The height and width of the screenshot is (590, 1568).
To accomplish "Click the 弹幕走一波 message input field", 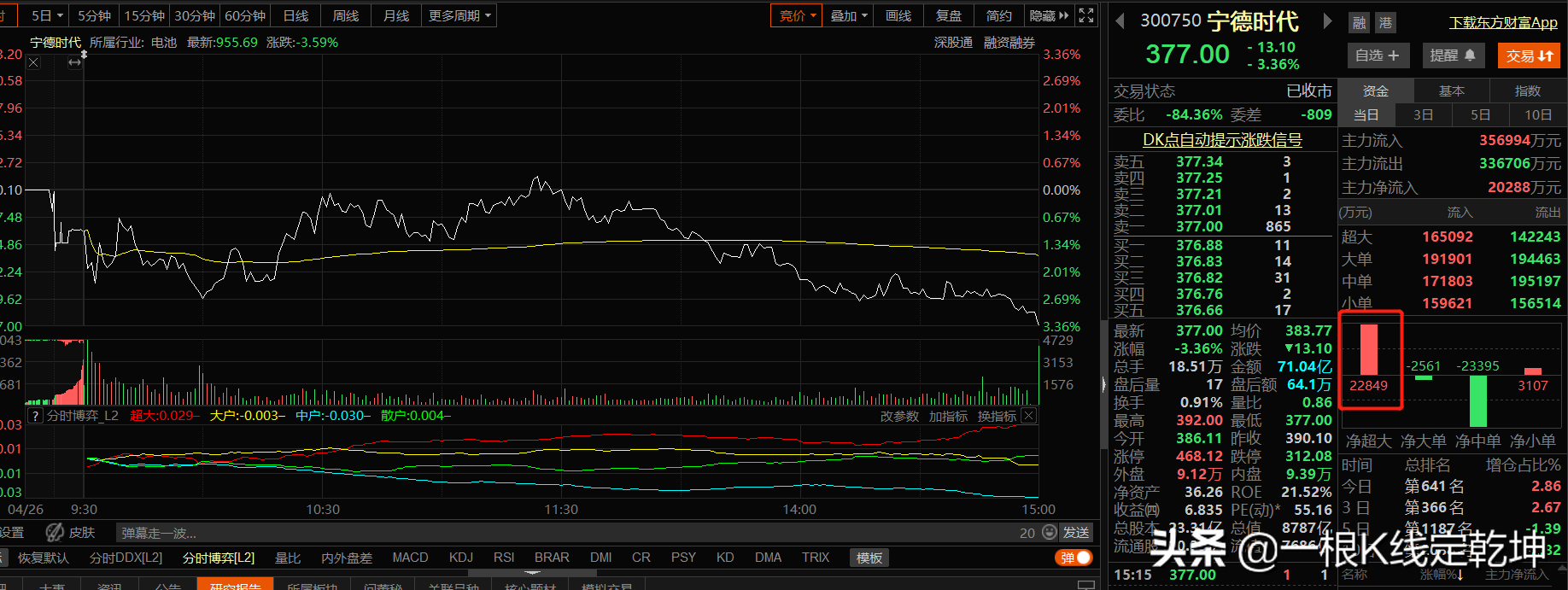I will pos(564,533).
